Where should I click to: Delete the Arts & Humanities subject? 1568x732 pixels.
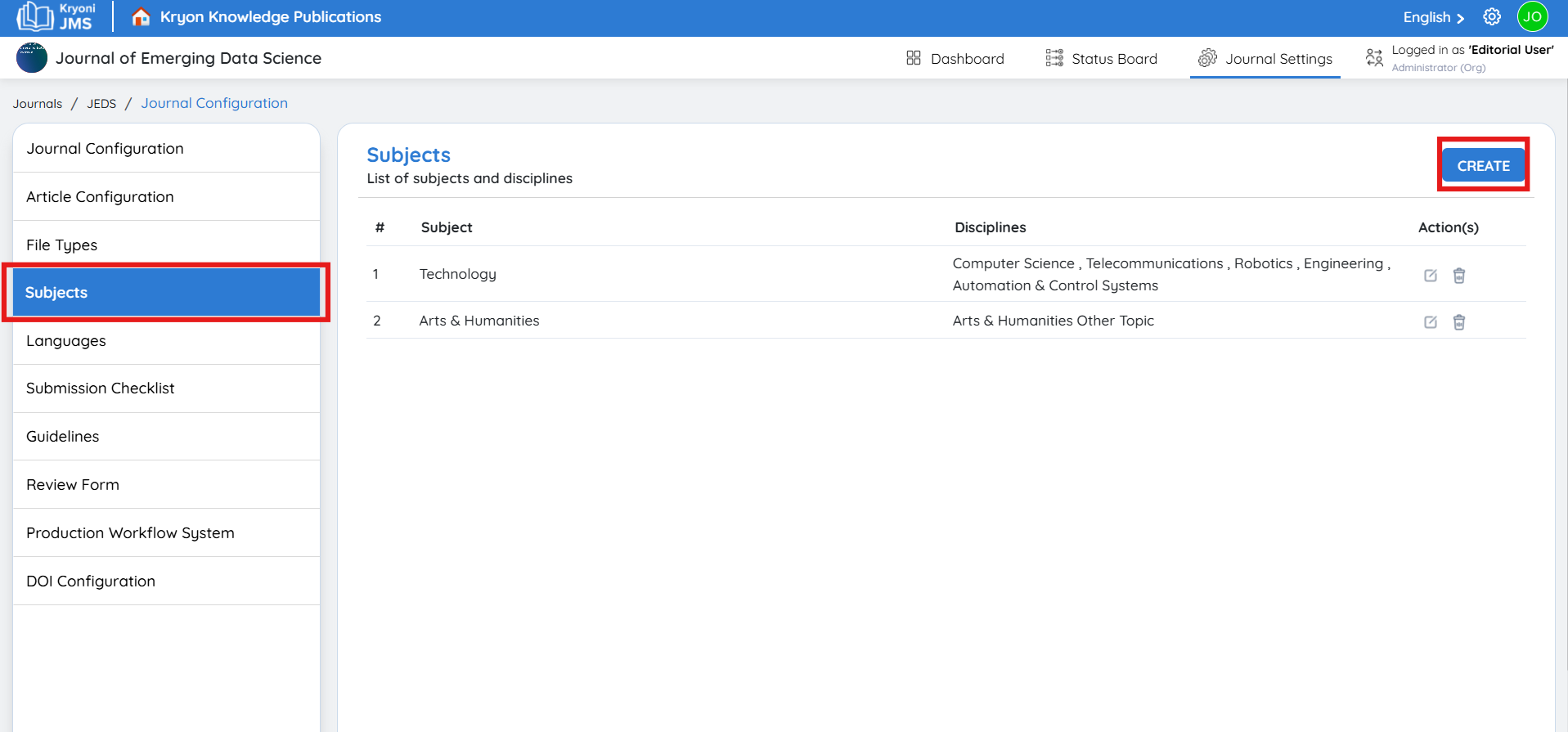pos(1458,322)
